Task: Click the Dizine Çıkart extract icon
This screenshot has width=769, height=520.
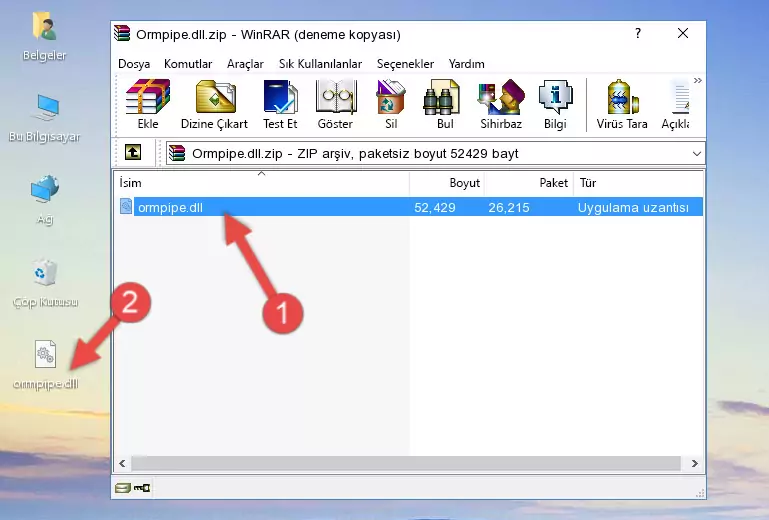Action: [x=214, y=104]
